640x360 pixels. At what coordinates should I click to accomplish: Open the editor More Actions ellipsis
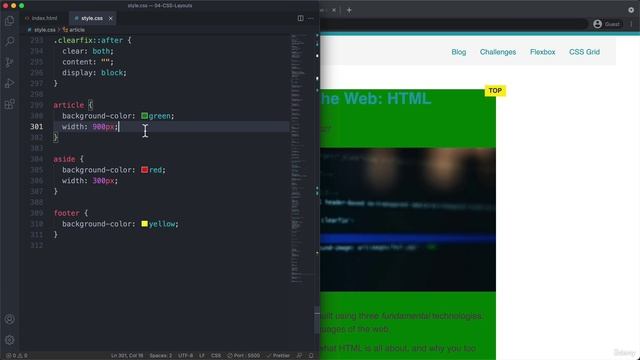pos(311,18)
